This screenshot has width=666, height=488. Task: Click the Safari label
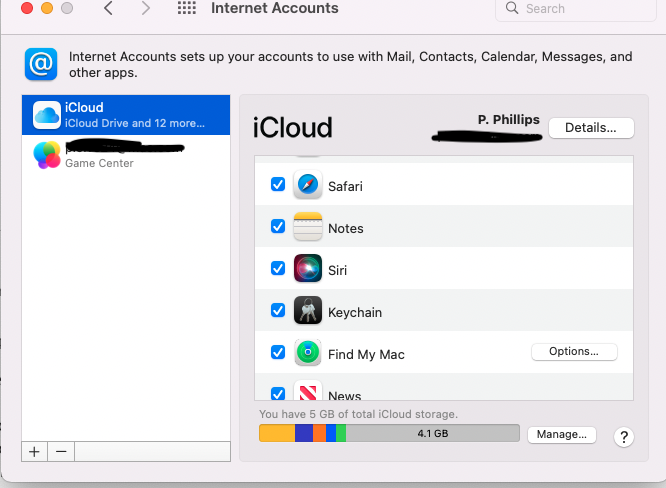345,186
